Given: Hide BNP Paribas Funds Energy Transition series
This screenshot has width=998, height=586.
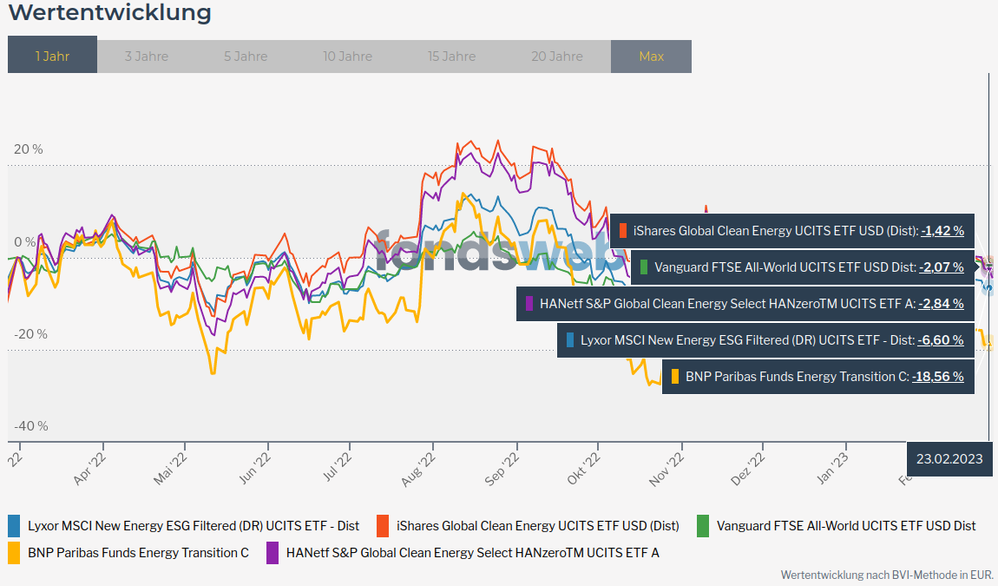Looking at the screenshot, I should 138,551.
